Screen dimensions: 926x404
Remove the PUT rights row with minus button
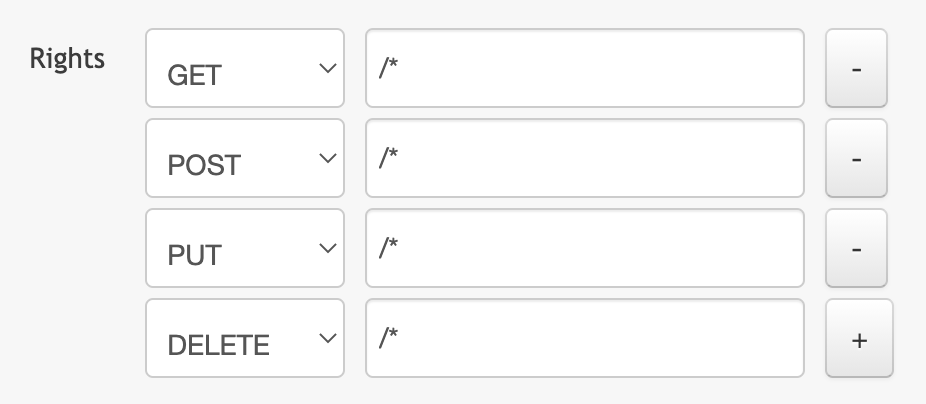point(856,248)
